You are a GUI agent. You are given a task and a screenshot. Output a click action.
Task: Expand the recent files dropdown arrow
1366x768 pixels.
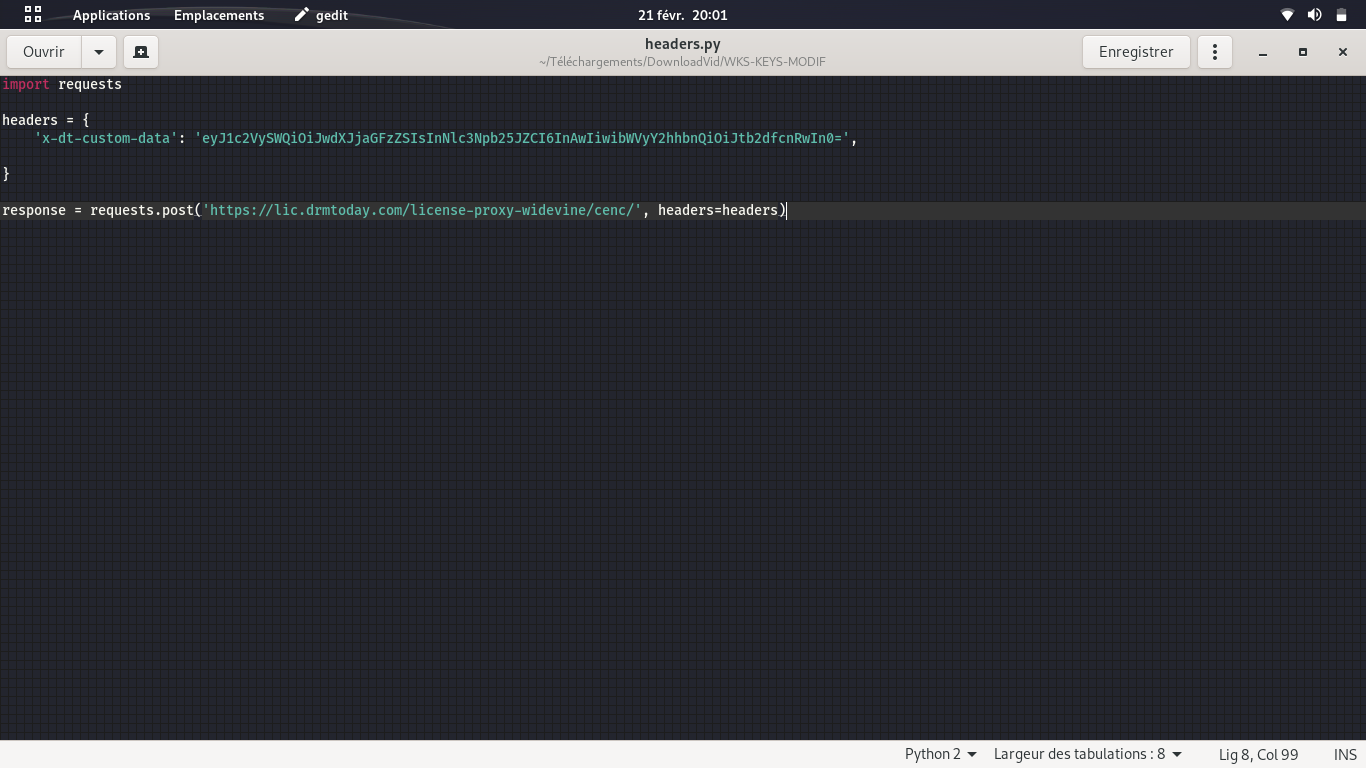point(98,52)
